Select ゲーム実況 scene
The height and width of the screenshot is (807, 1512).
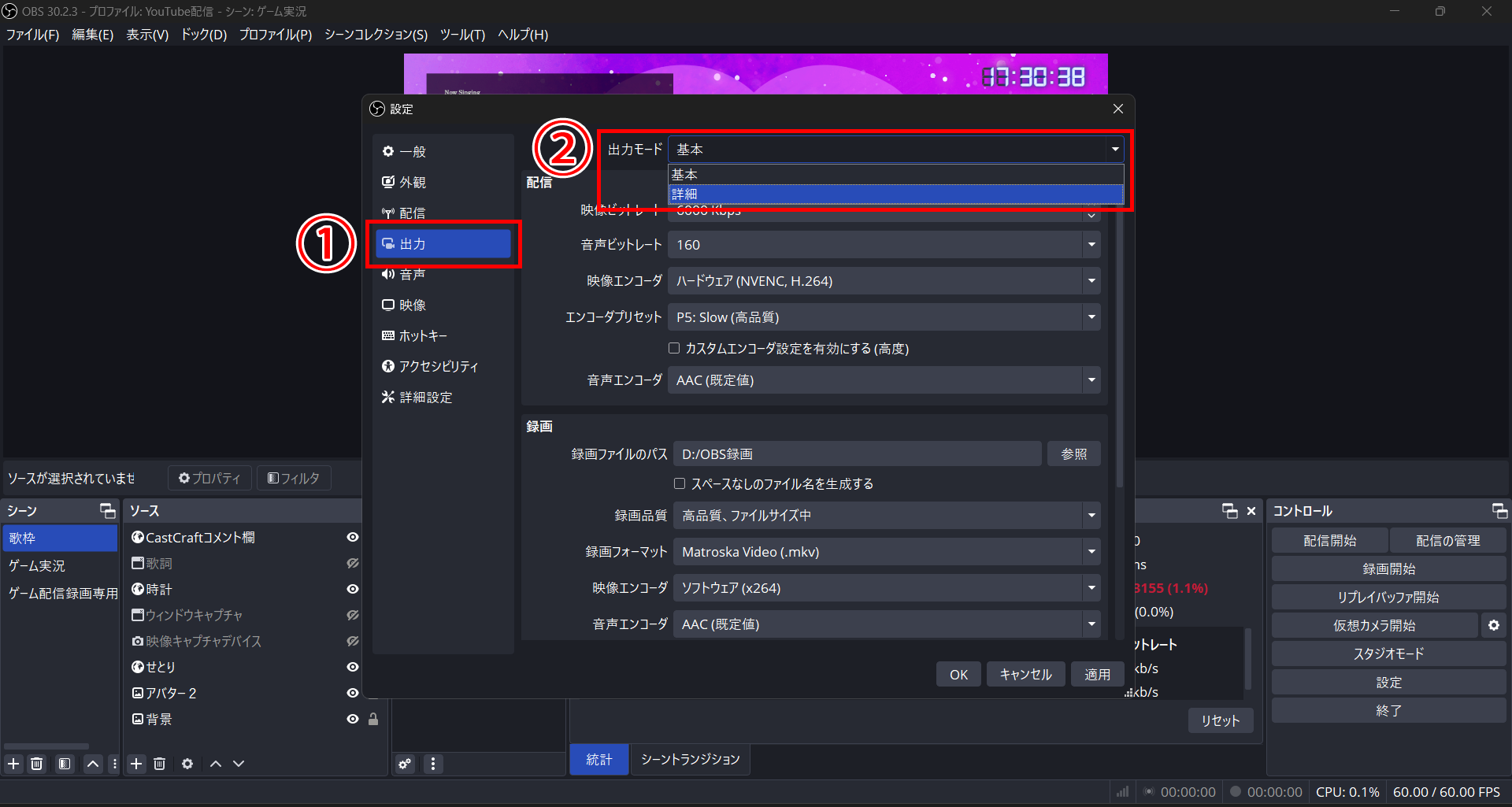60,565
